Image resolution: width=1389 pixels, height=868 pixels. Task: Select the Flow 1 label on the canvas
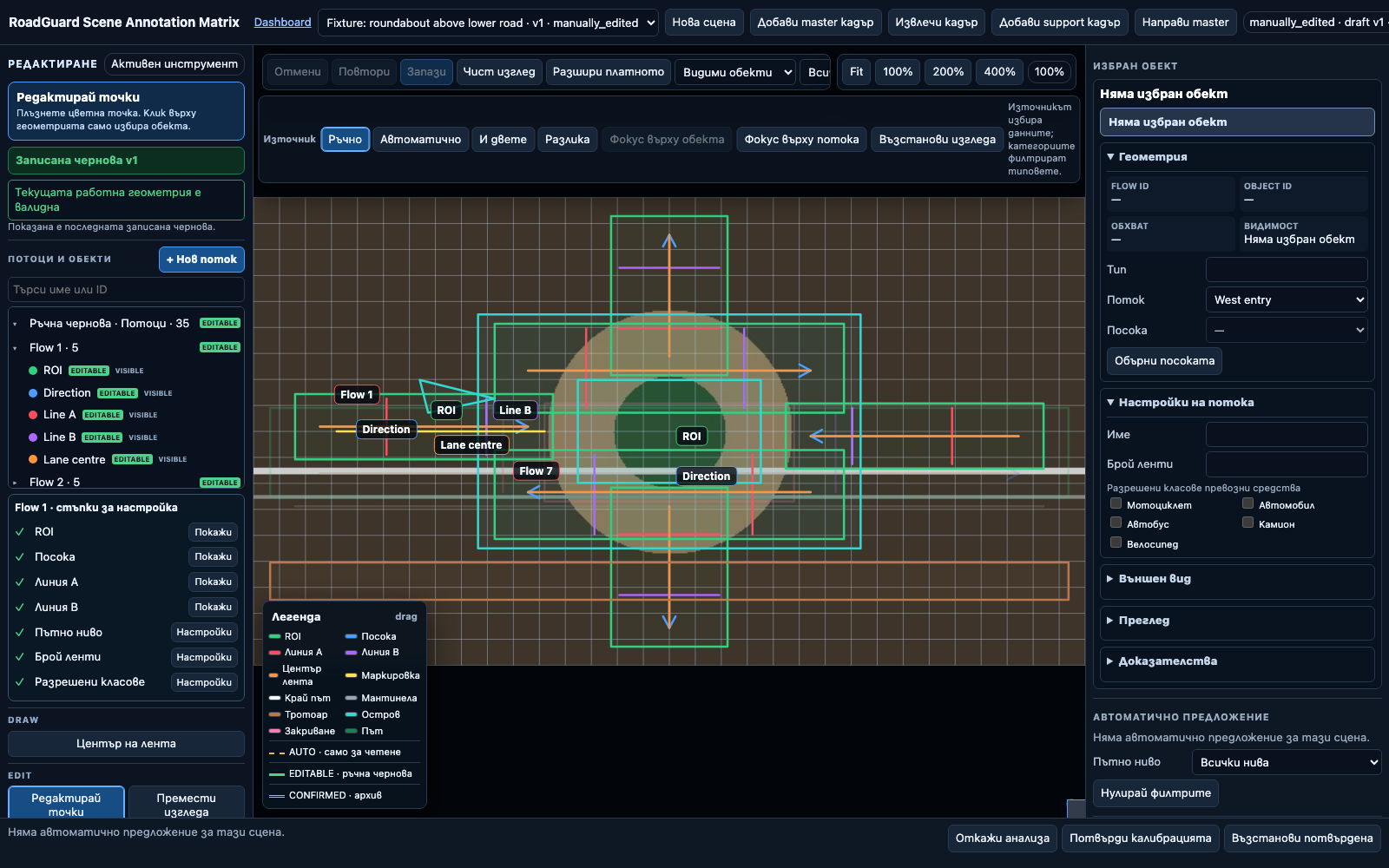357,395
